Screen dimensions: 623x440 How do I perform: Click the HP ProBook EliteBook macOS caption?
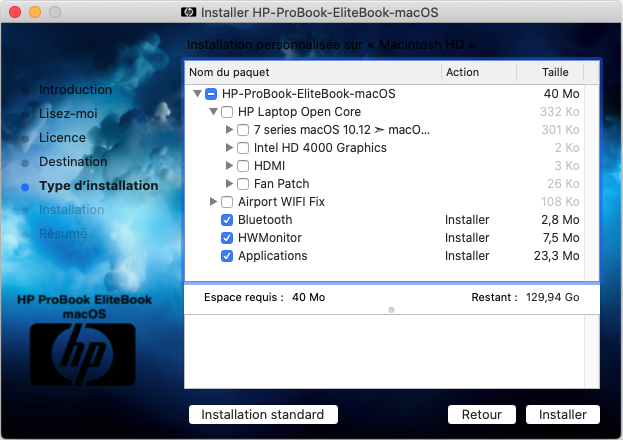tap(85, 306)
